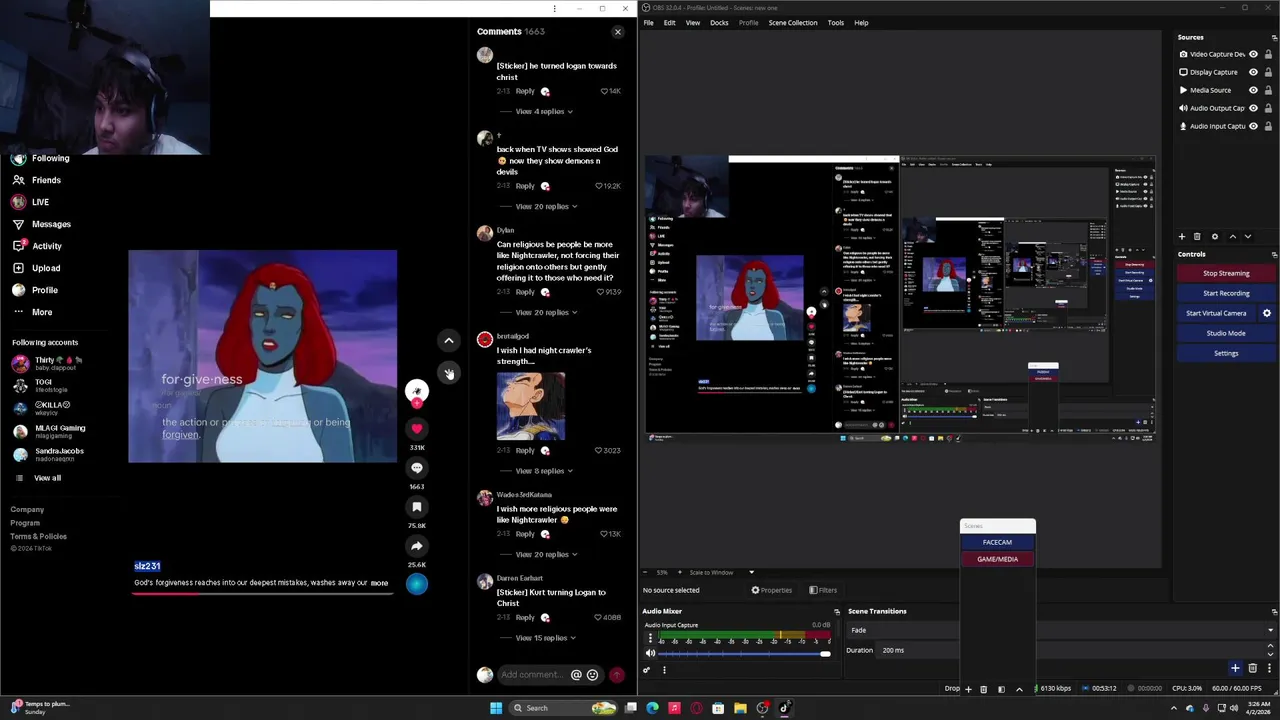Go to next video with down arrow
This screenshot has height=720, width=1280.
click(x=449, y=373)
